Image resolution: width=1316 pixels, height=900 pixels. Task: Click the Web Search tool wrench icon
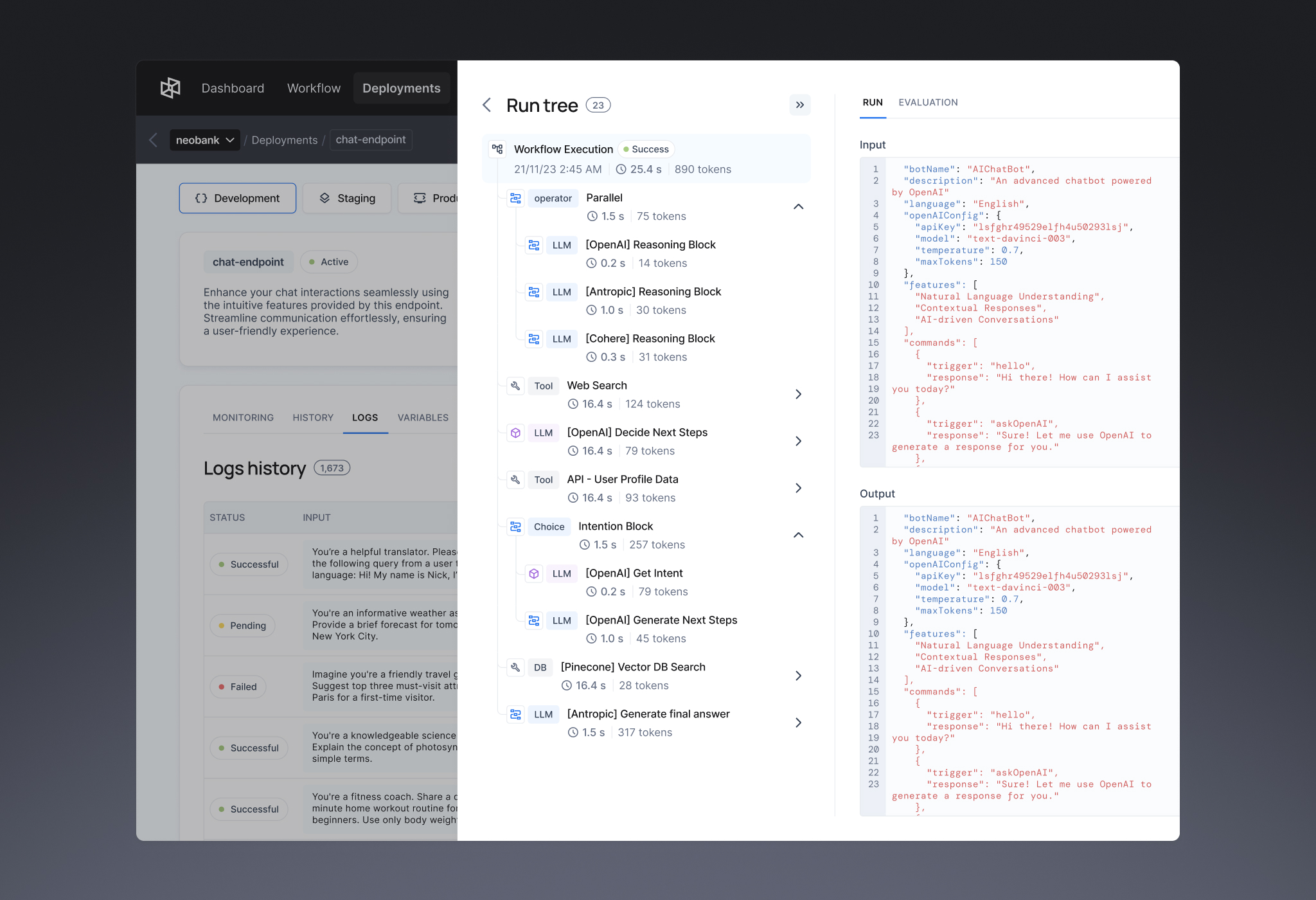515,386
